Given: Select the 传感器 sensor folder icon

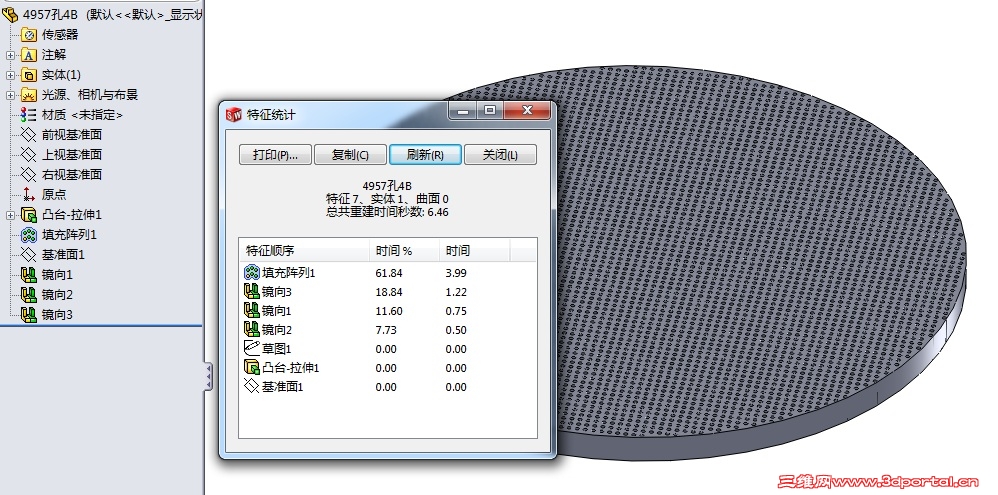Looking at the screenshot, I should (x=29, y=34).
